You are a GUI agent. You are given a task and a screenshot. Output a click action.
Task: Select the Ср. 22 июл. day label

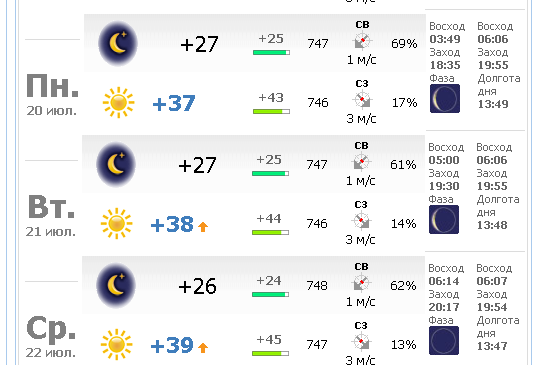click(x=51, y=336)
